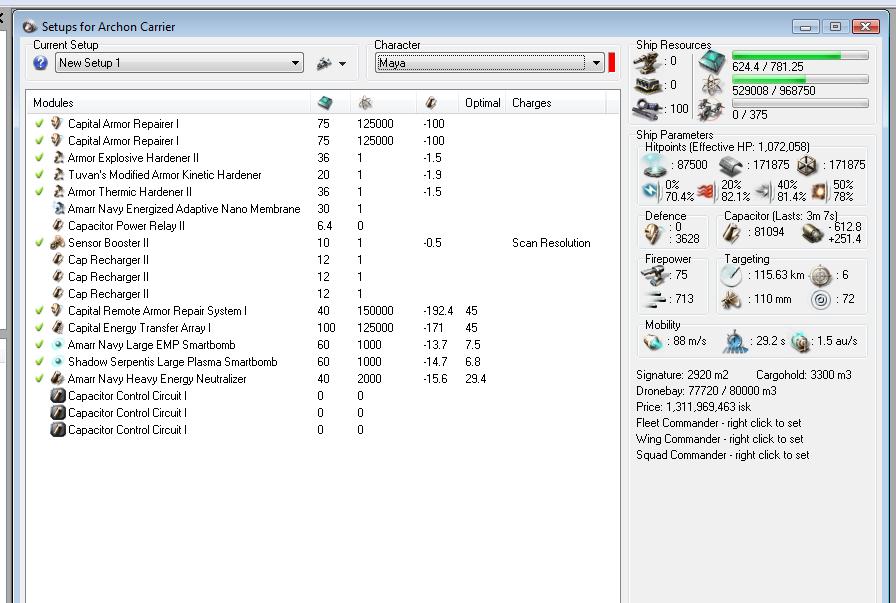Click the first Capacitor Control Circuit I icon
896x603 pixels.
[58, 396]
